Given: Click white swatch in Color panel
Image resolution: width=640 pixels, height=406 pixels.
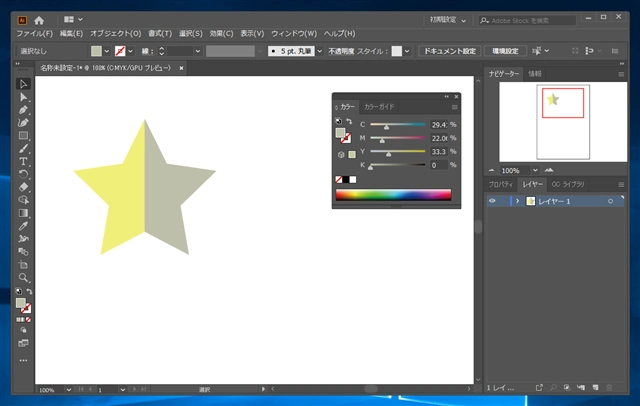Looking at the screenshot, I should click(353, 180).
